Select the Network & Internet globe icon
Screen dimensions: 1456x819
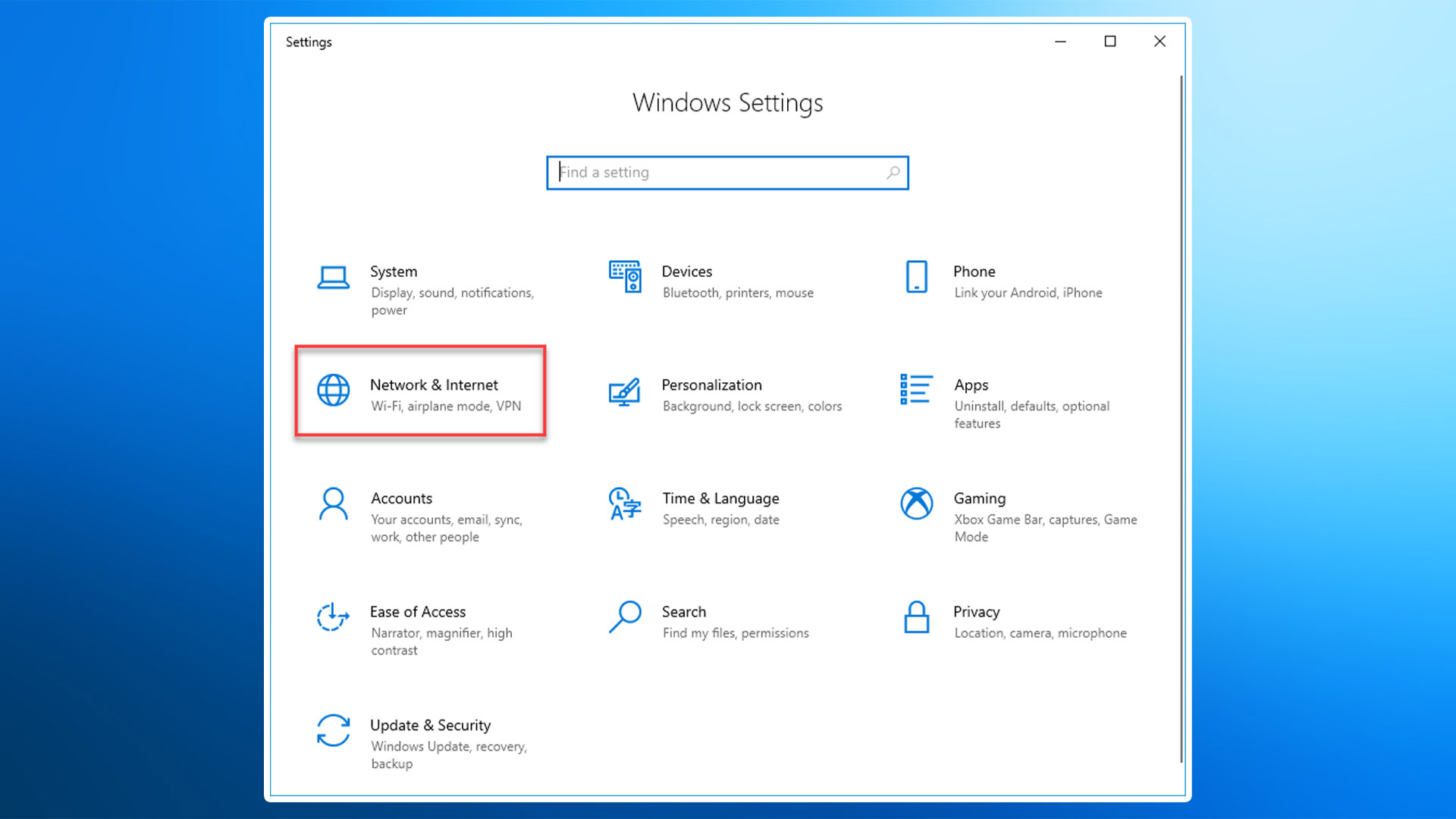pyautogui.click(x=333, y=391)
